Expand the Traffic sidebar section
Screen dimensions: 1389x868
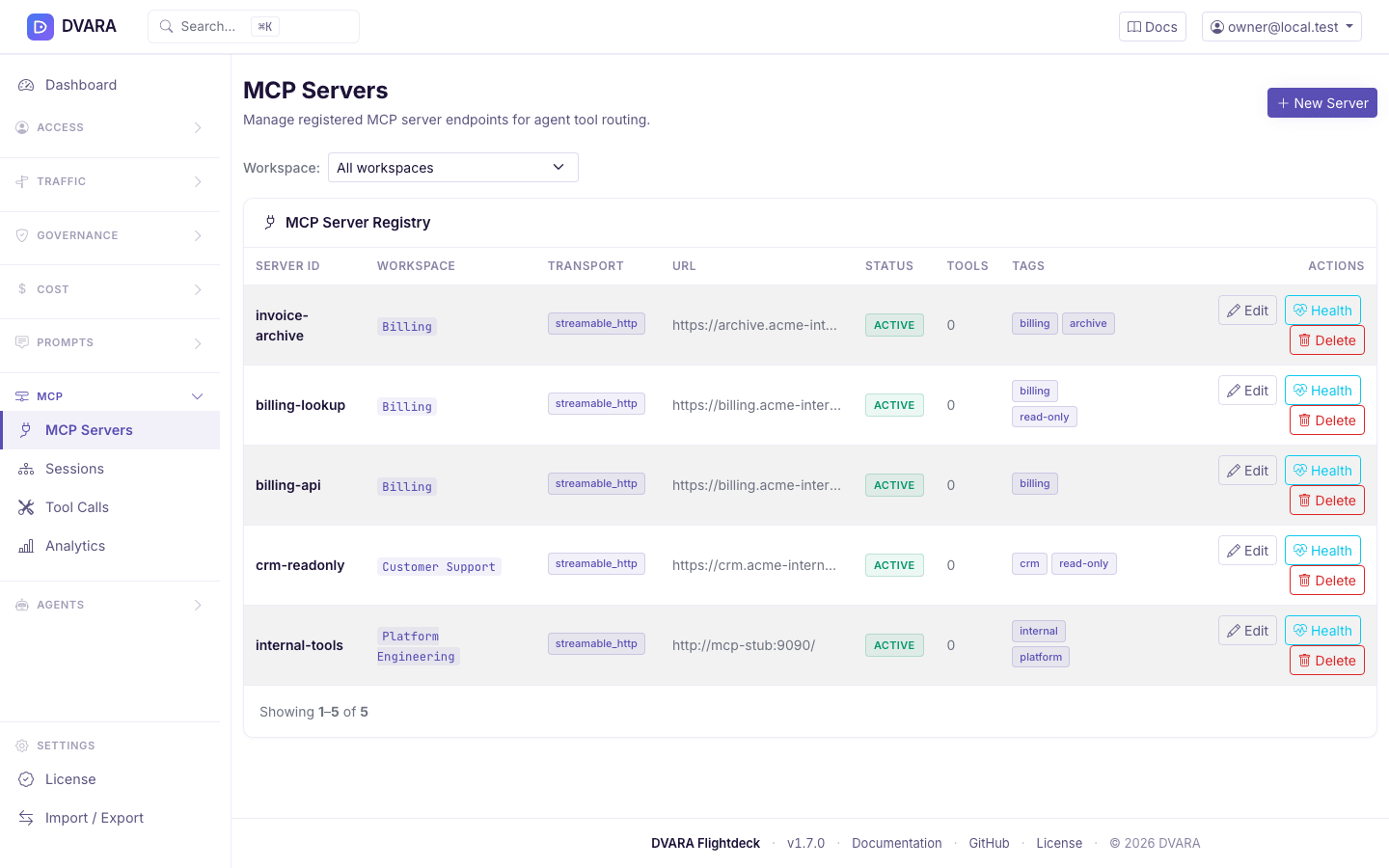coord(110,181)
